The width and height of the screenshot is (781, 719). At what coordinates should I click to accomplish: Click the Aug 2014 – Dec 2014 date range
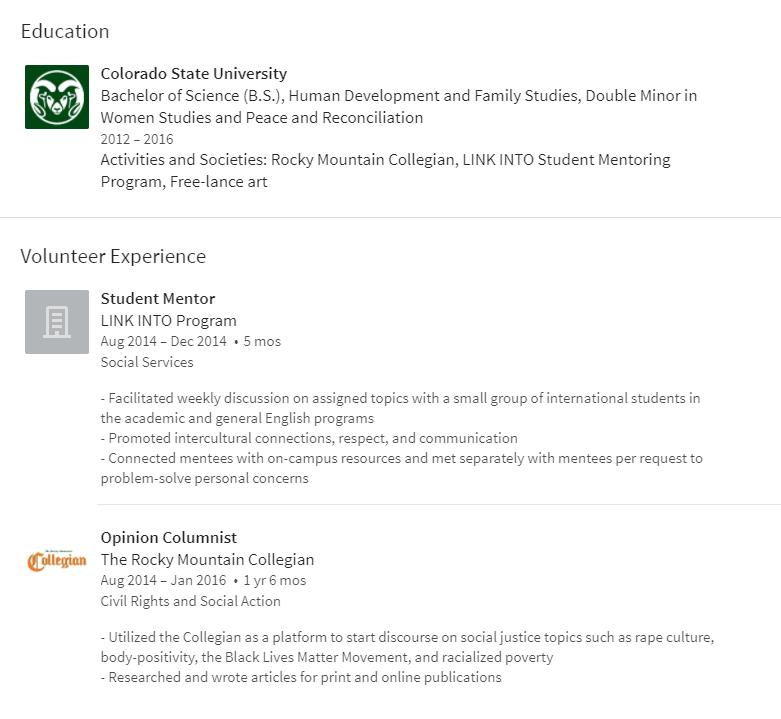pos(163,342)
